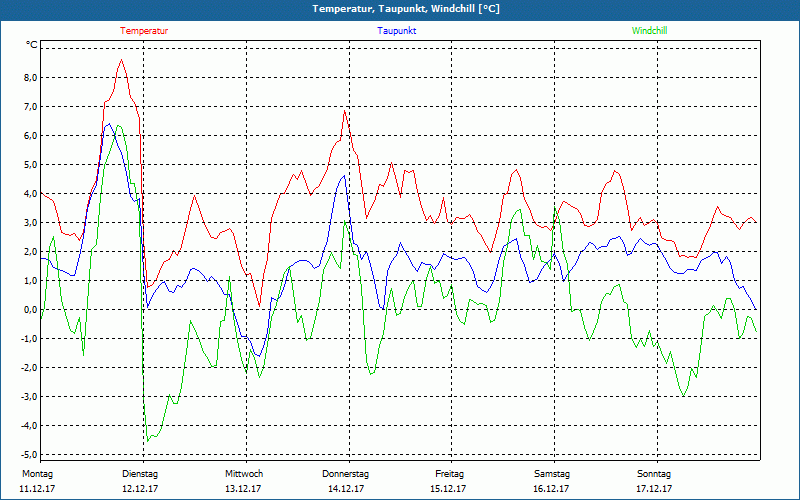The width and height of the screenshot is (800, 500).
Task: Click the Mittwoch day label
Action: point(244,474)
